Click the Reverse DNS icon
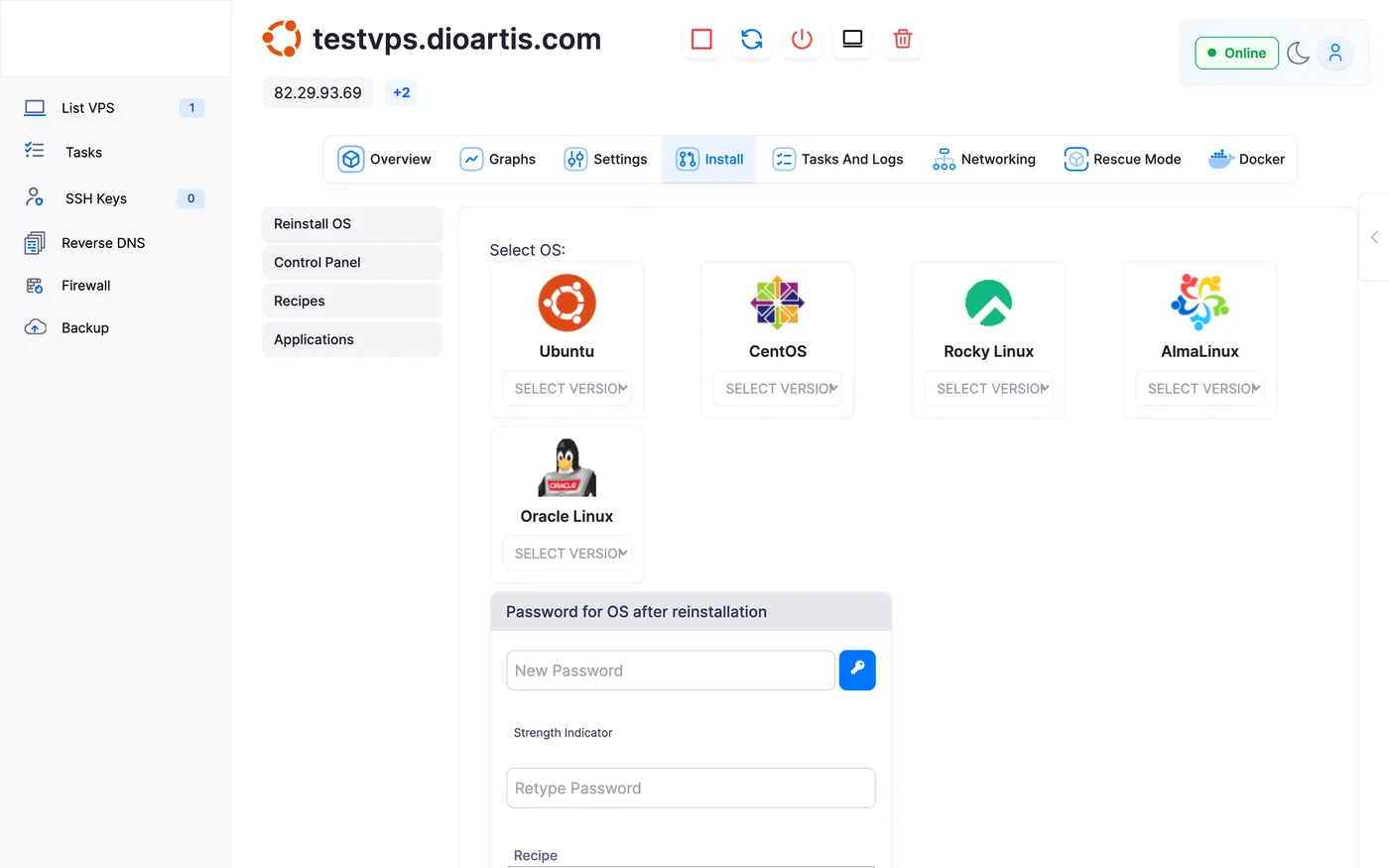The height and width of the screenshot is (868, 1389). 35,243
